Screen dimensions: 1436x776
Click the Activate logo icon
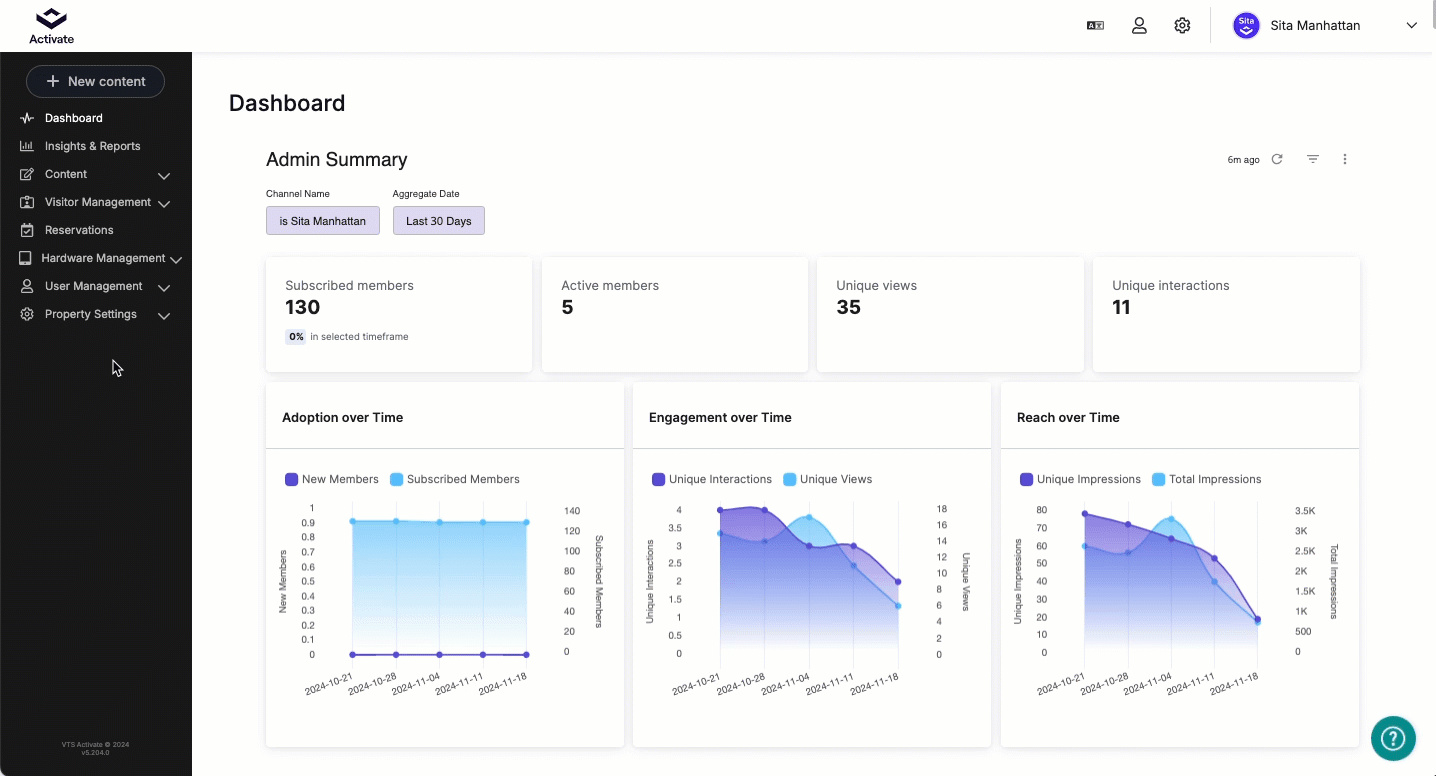51,20
